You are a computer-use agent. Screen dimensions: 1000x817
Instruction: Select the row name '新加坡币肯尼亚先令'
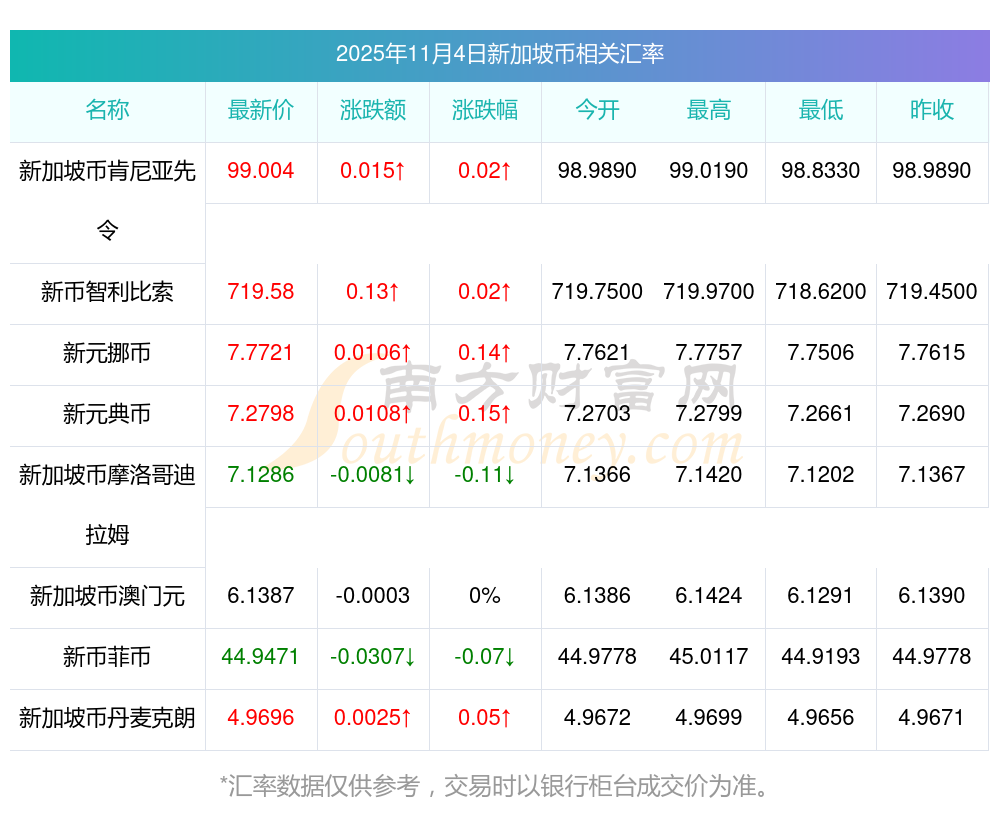coord(107,200)
